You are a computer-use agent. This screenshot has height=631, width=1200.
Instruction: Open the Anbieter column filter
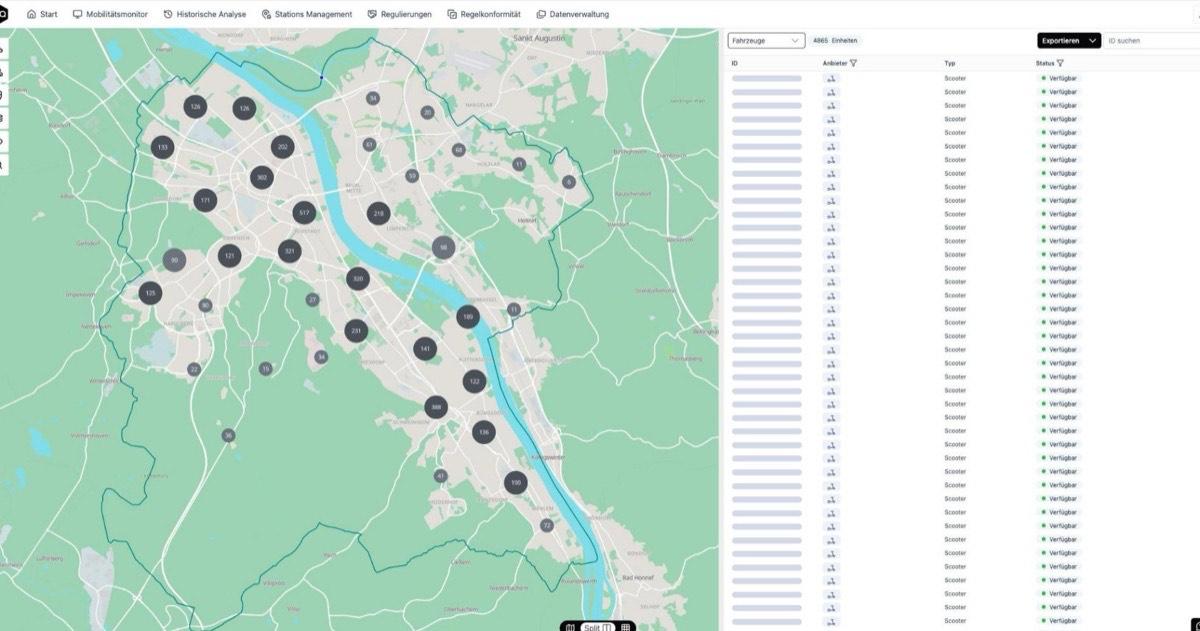click(x=853, y=63)
